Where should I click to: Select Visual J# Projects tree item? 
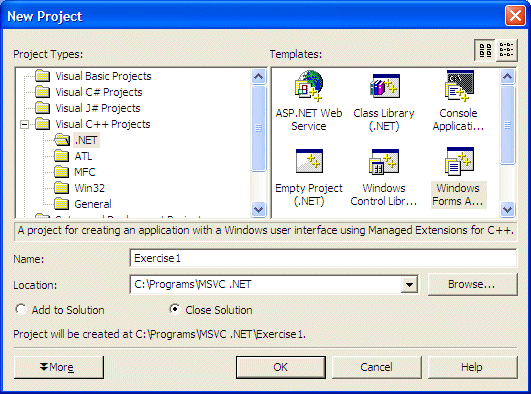[x=98, y=108]
